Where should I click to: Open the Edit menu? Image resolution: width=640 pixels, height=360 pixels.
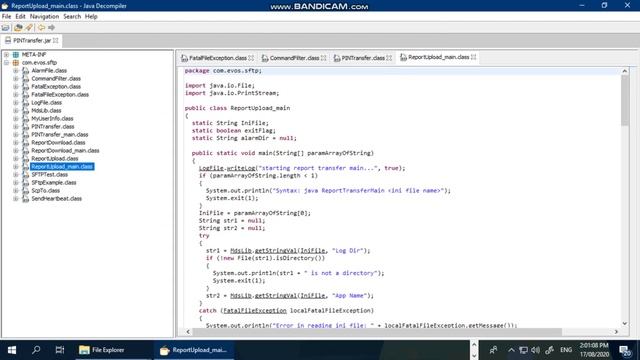click(x=20, y=16)
